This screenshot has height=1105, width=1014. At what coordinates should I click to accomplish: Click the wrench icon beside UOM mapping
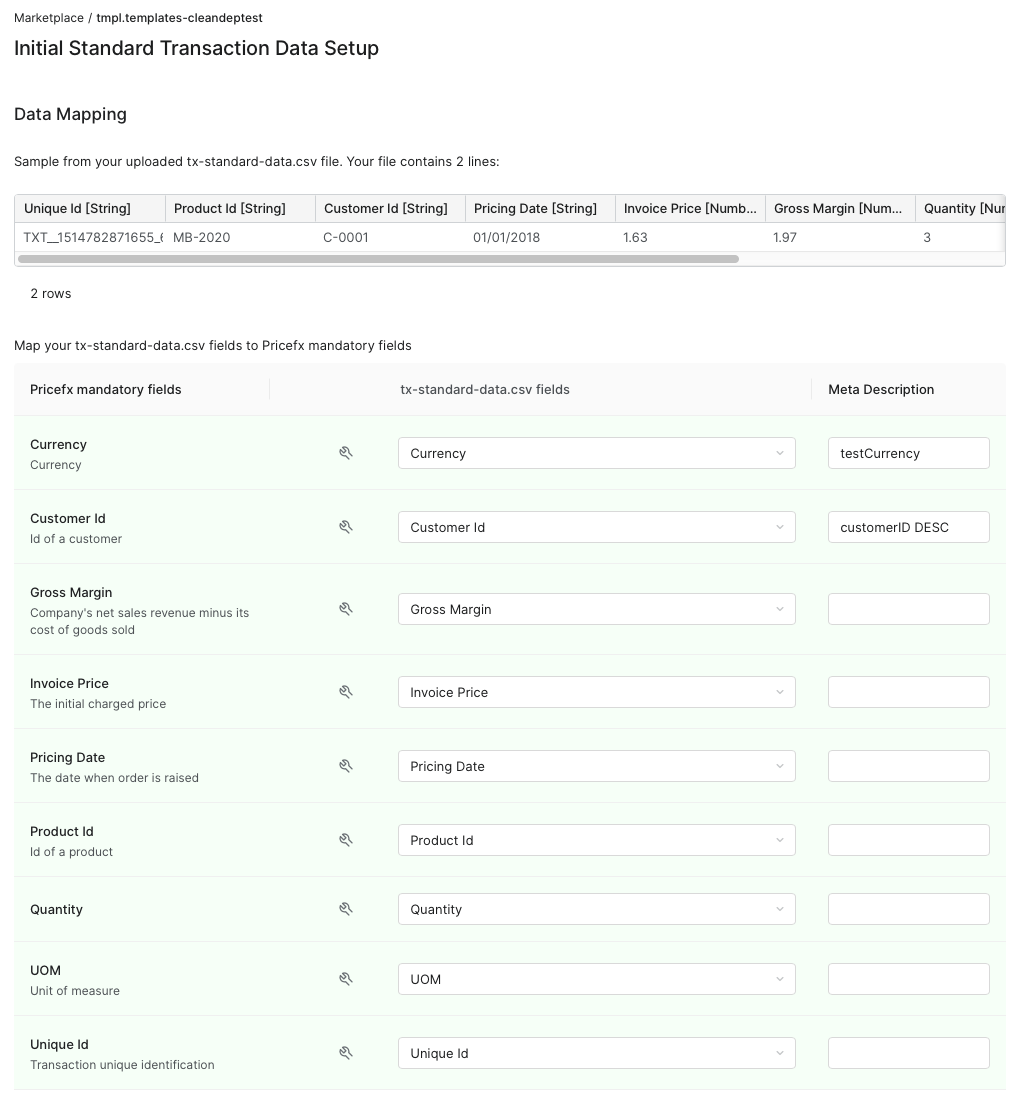tap(346, 978)
